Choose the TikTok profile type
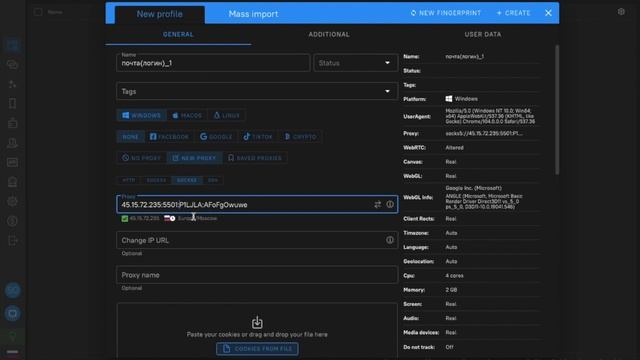The height and width of the screenshot is (360, 640). click(258, 137)
